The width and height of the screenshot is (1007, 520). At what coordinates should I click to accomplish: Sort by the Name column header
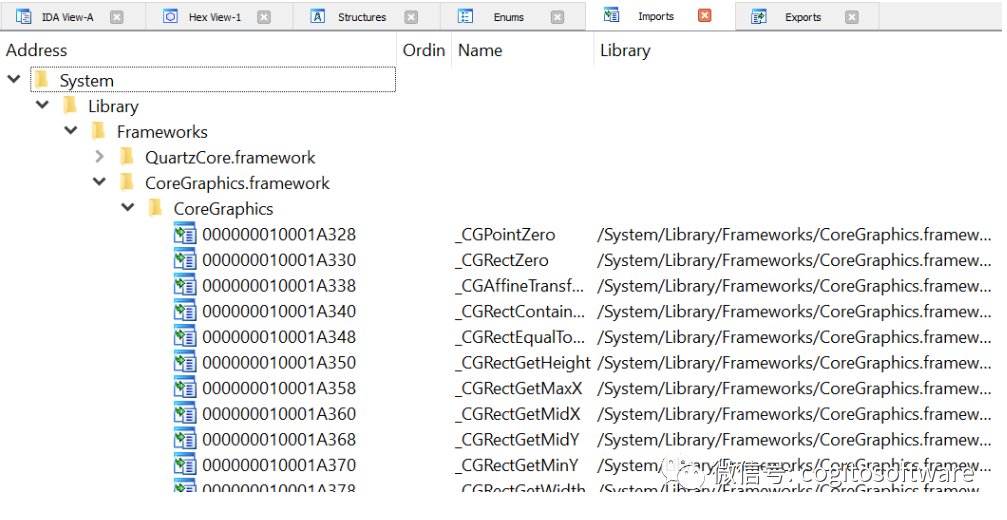coord(480,50)
